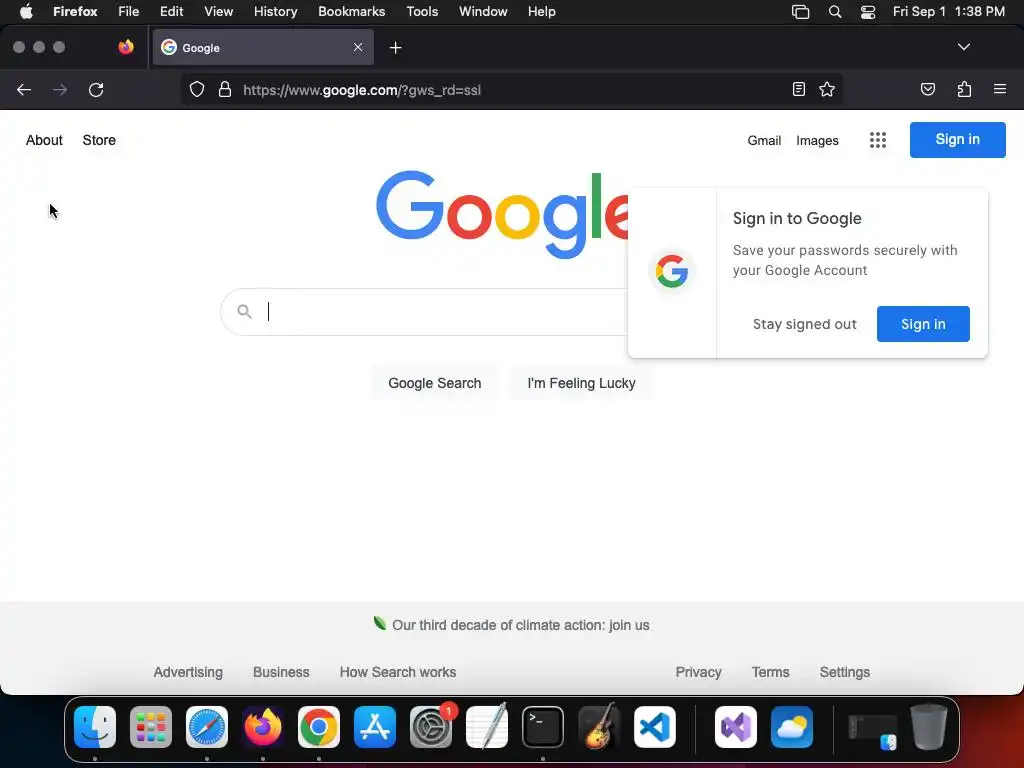Launch Safari from the dock

(207, 727)
